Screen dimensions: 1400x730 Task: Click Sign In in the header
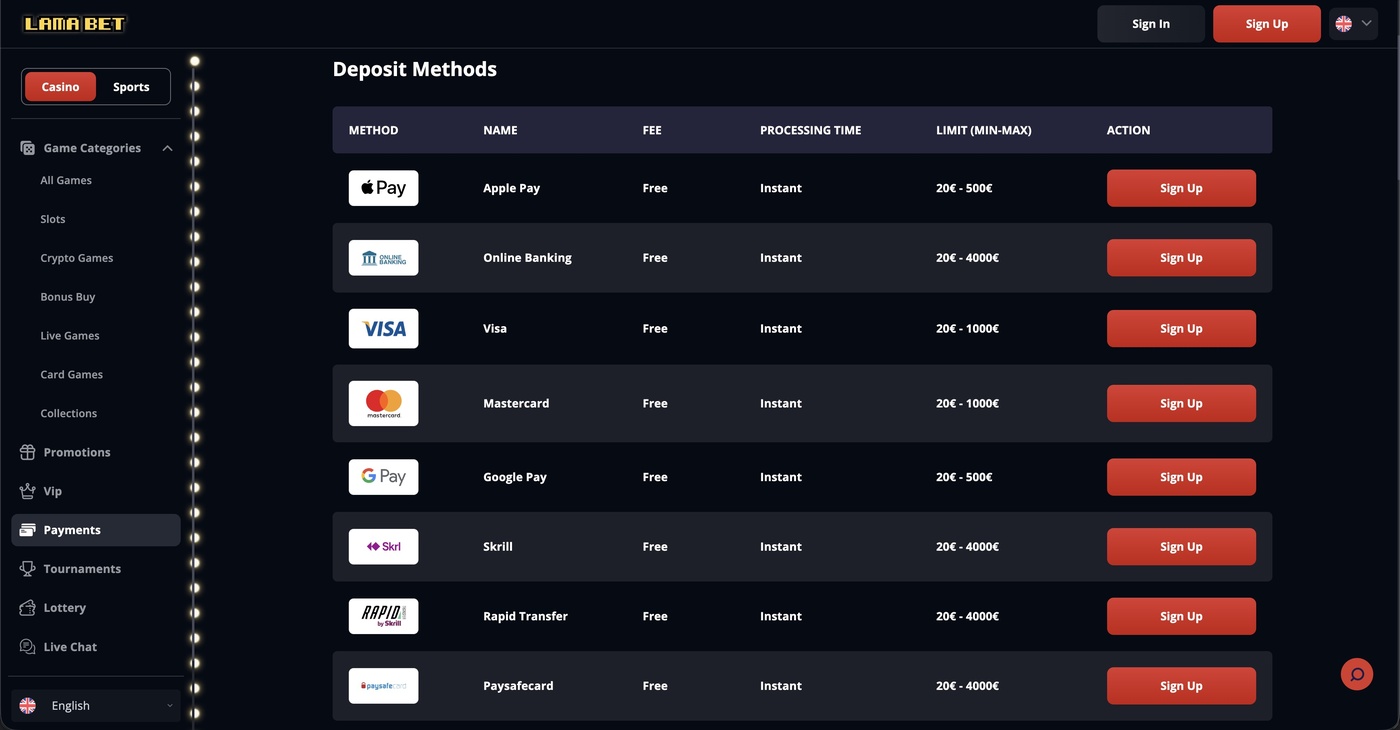pyautogui.click(x=1151, y=24)
